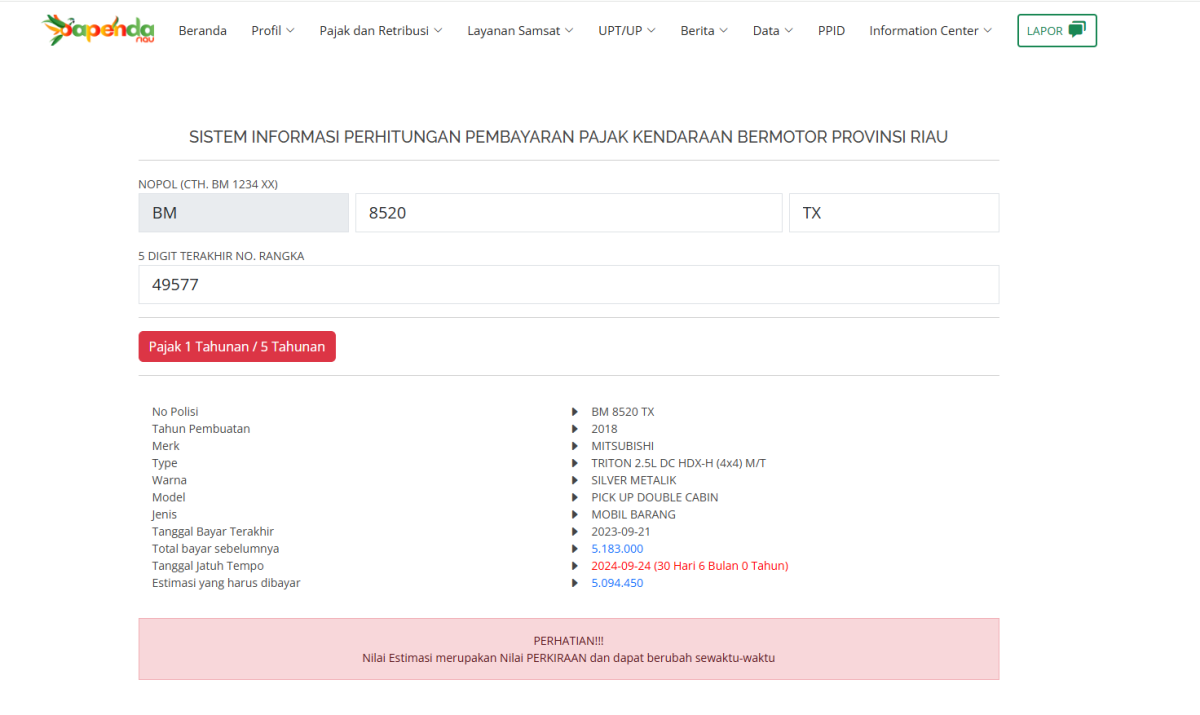Click the Bapenda Riau logo
Image resolution: width=1200 pixels, height=715 pixels.
[98, 30]
